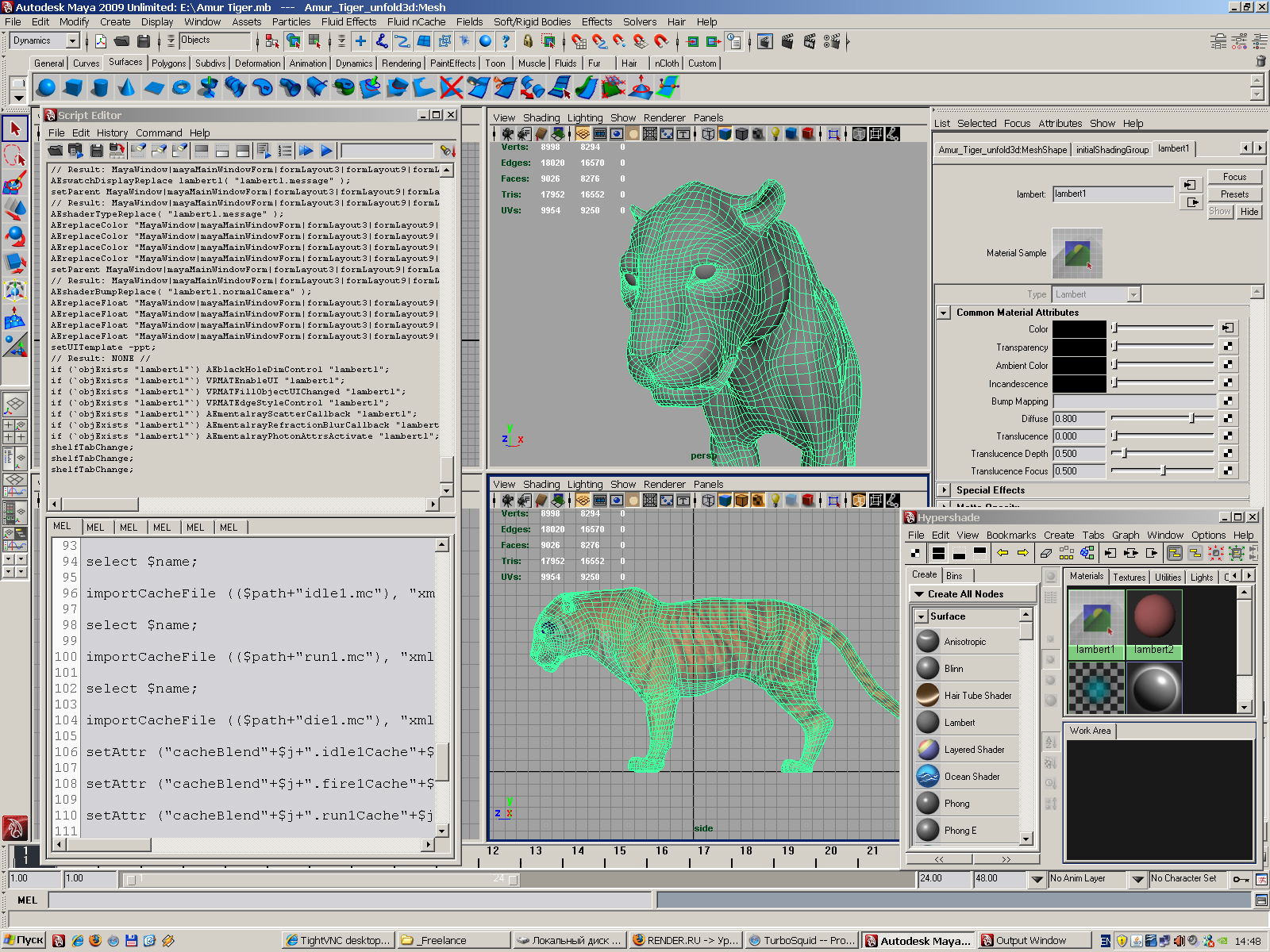Select the Lasso tool in the toolbox
Screen dimensions: 1270x952
[15, 155]
